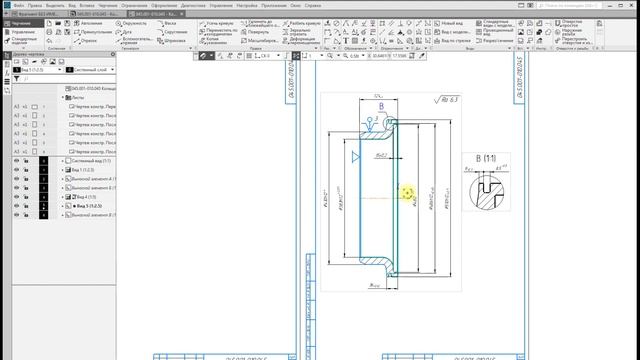
Task: Activate the Усечь кривую trim tool
Action: pyautogui.click(x=217, y=23)
